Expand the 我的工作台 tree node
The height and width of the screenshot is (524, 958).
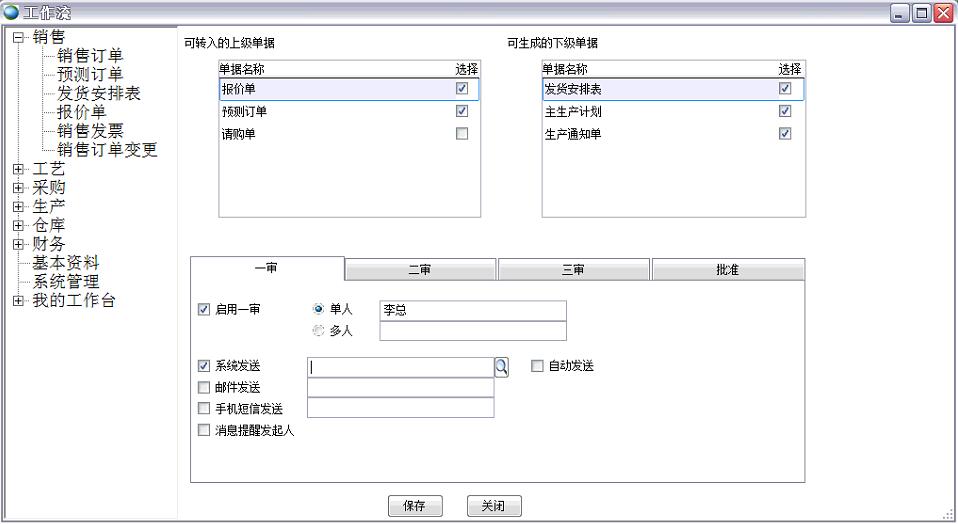(18, 301)
